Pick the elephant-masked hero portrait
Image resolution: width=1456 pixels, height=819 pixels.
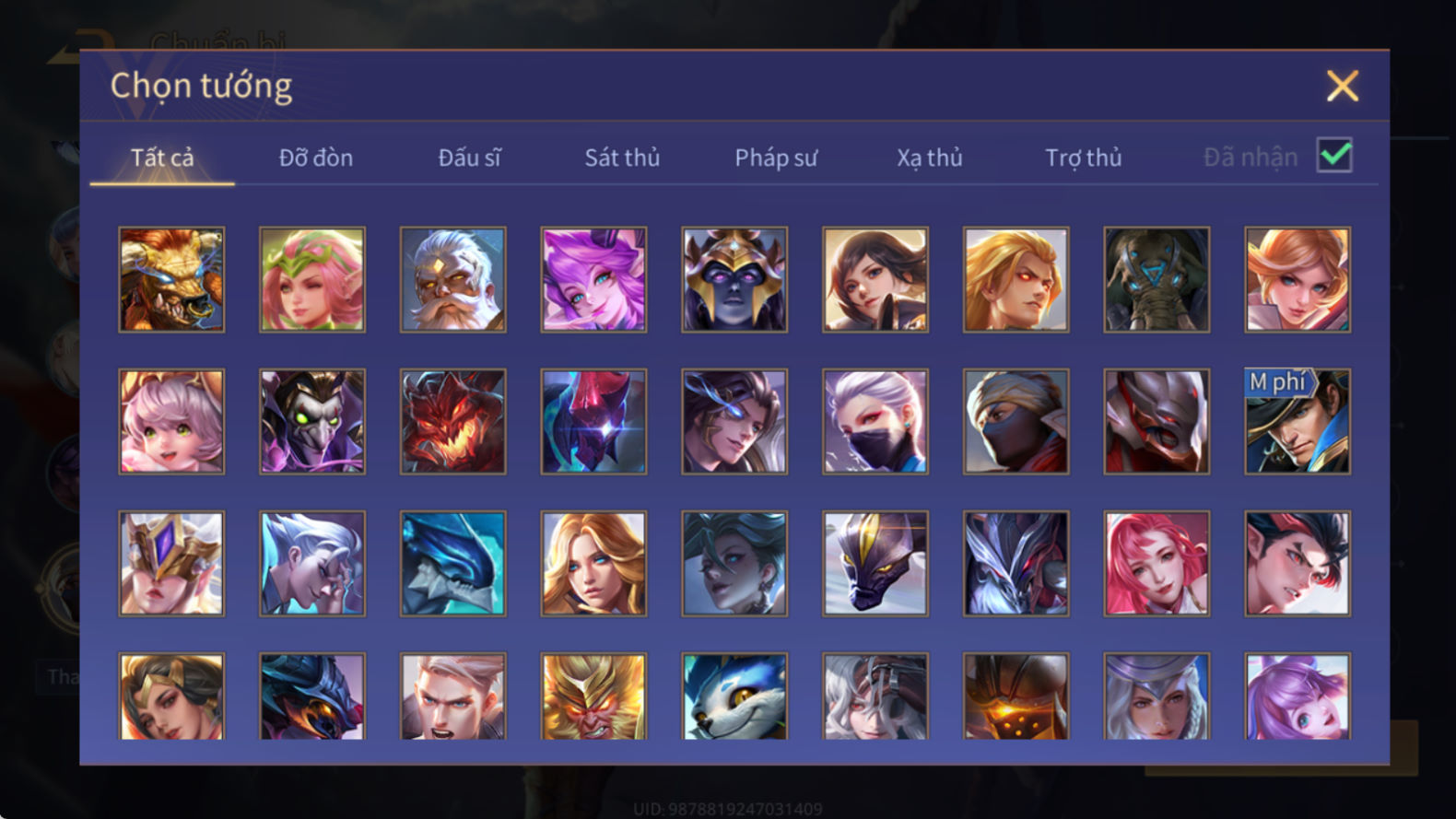1157,280
